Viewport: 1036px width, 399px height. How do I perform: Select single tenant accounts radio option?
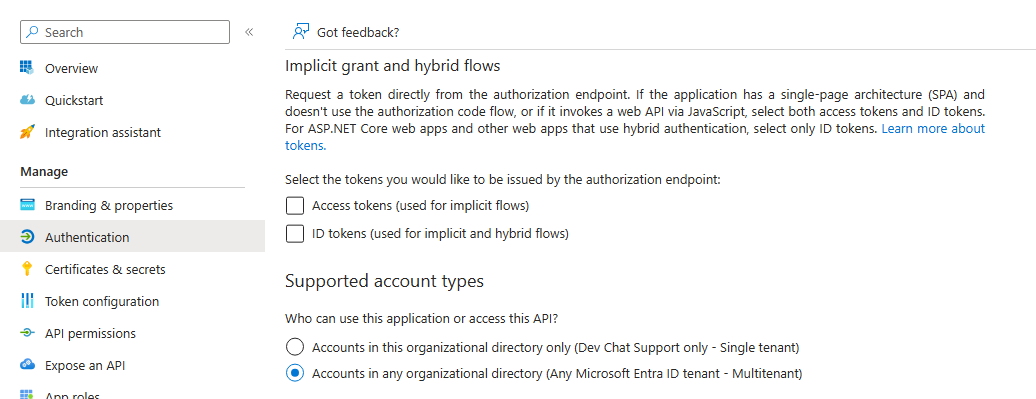tap(295, 347)
